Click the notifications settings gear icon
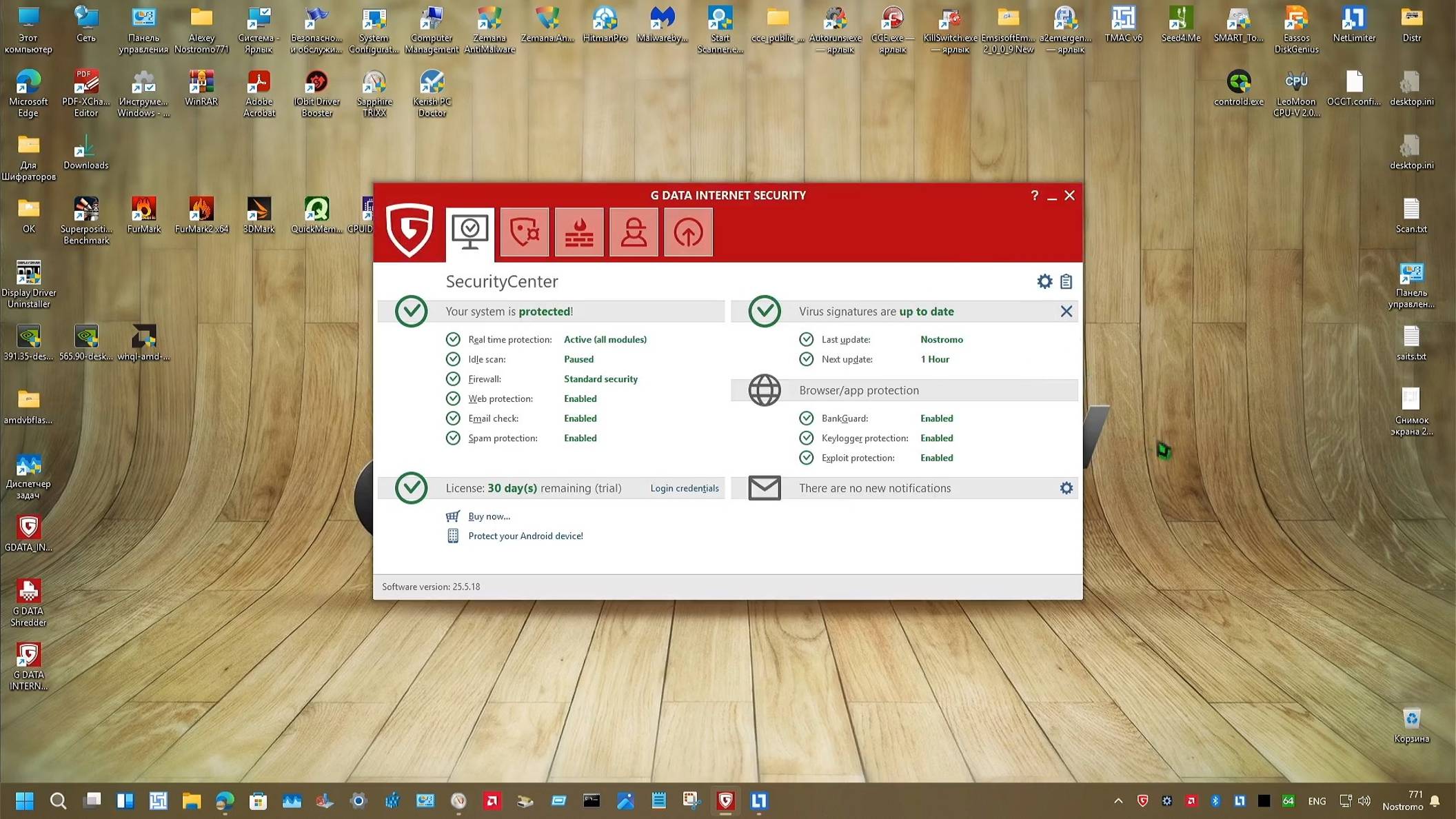 click(1066, 488)
